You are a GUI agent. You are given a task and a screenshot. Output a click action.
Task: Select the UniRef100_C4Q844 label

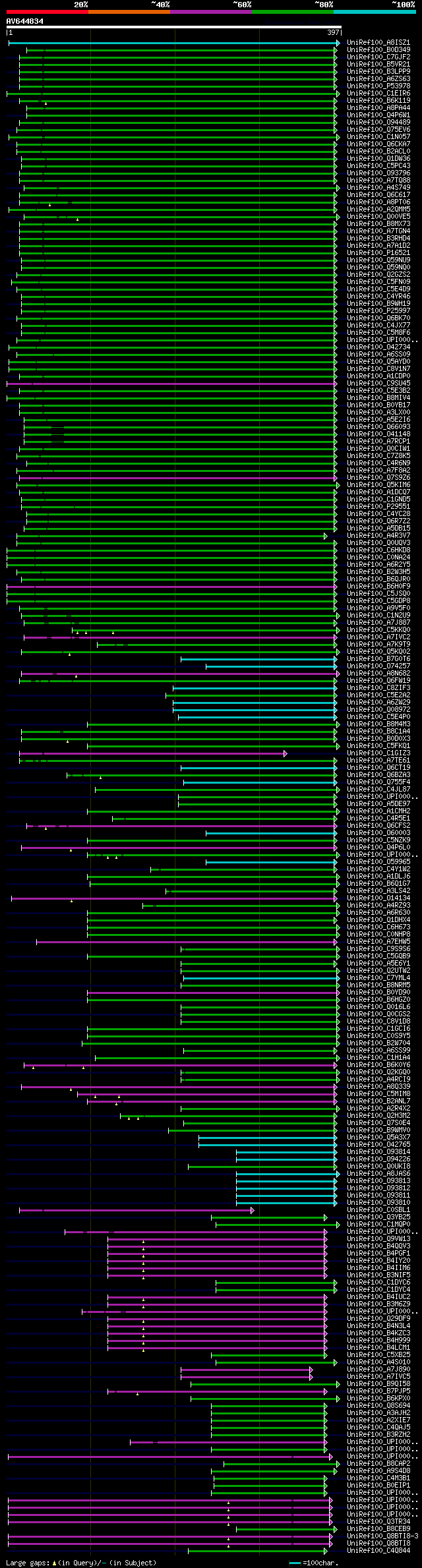[x=378, y=1551]
